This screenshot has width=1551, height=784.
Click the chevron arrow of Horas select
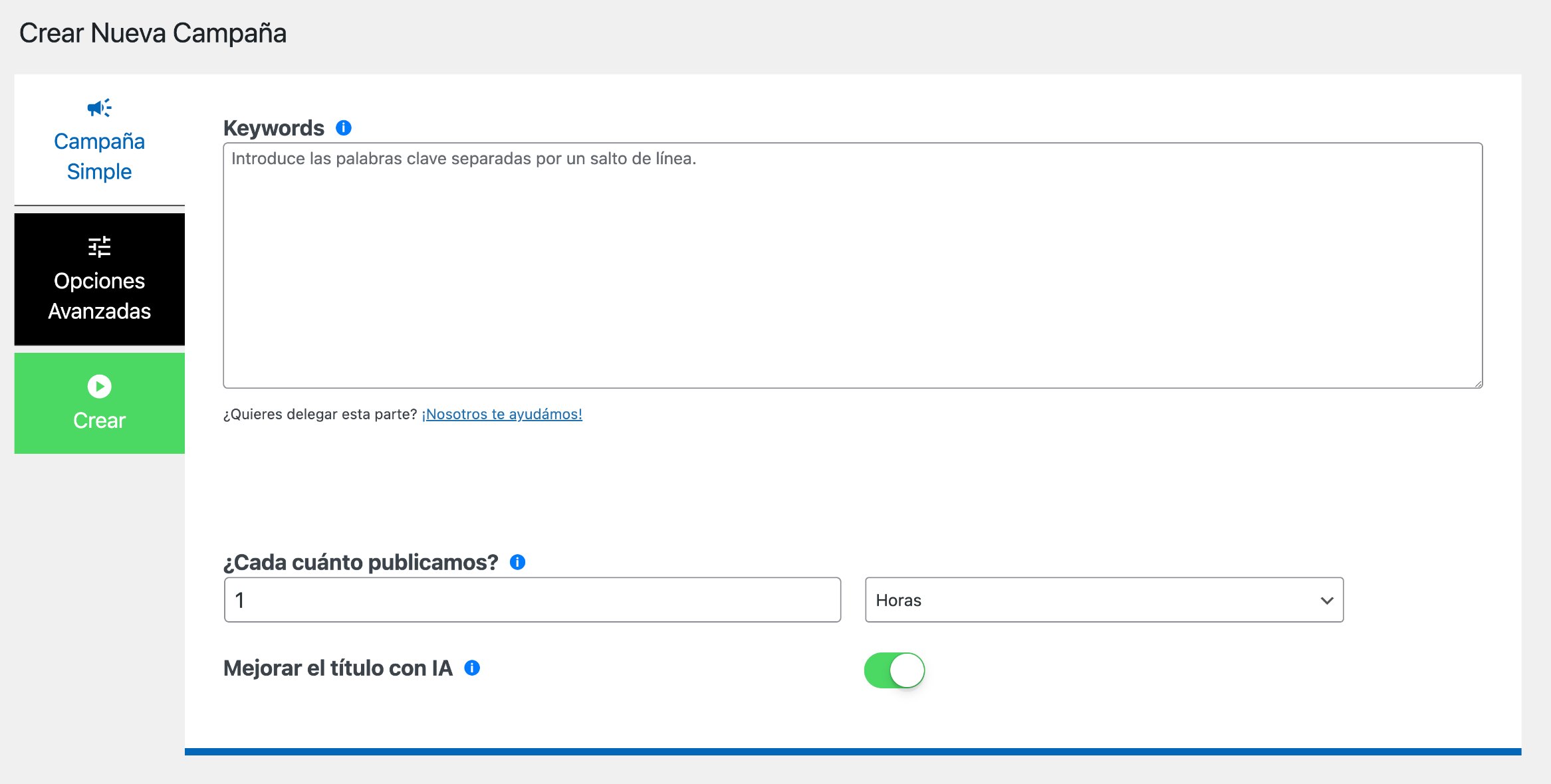point(1326,601)
